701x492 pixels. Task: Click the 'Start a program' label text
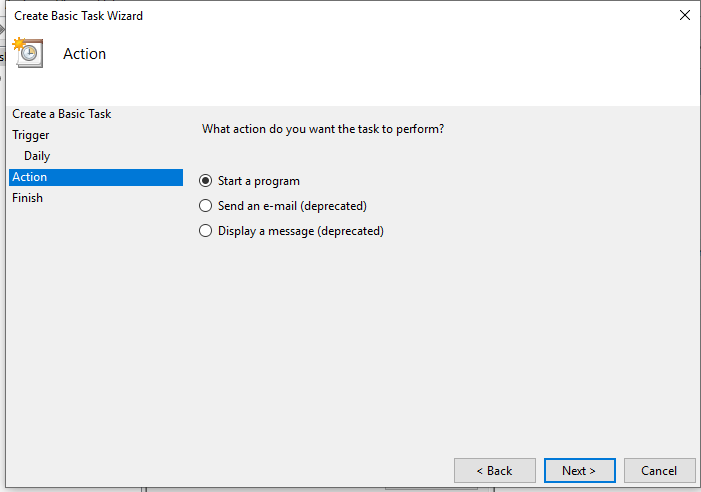coord(258,181)
